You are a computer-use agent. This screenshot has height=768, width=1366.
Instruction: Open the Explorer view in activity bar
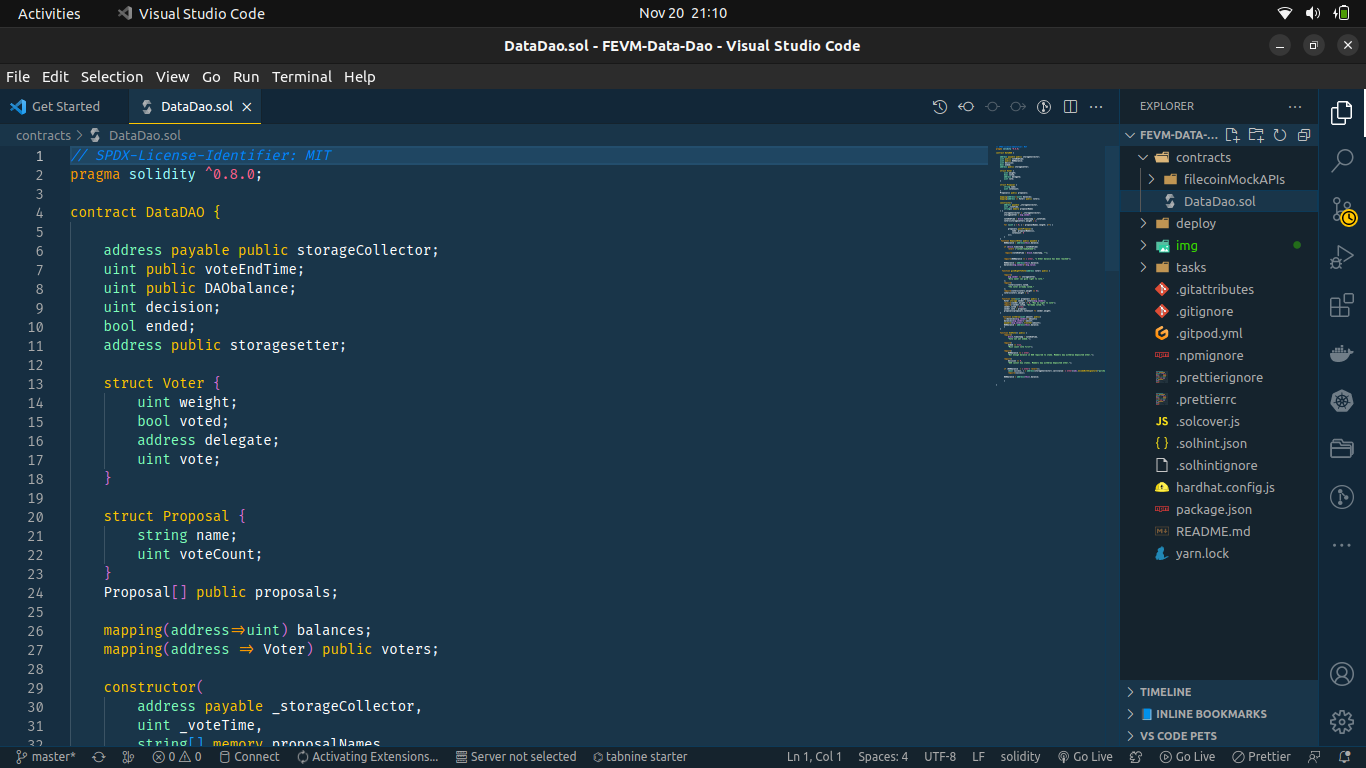coord(1342,112)
